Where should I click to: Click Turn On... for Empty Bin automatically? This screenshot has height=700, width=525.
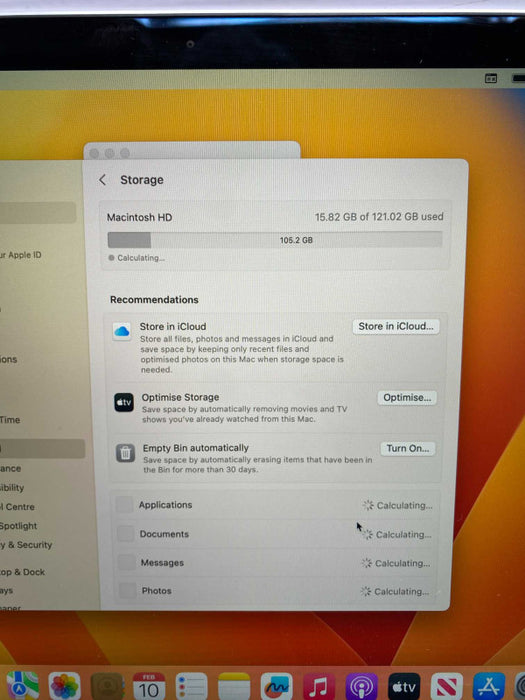tap(408, 448)
